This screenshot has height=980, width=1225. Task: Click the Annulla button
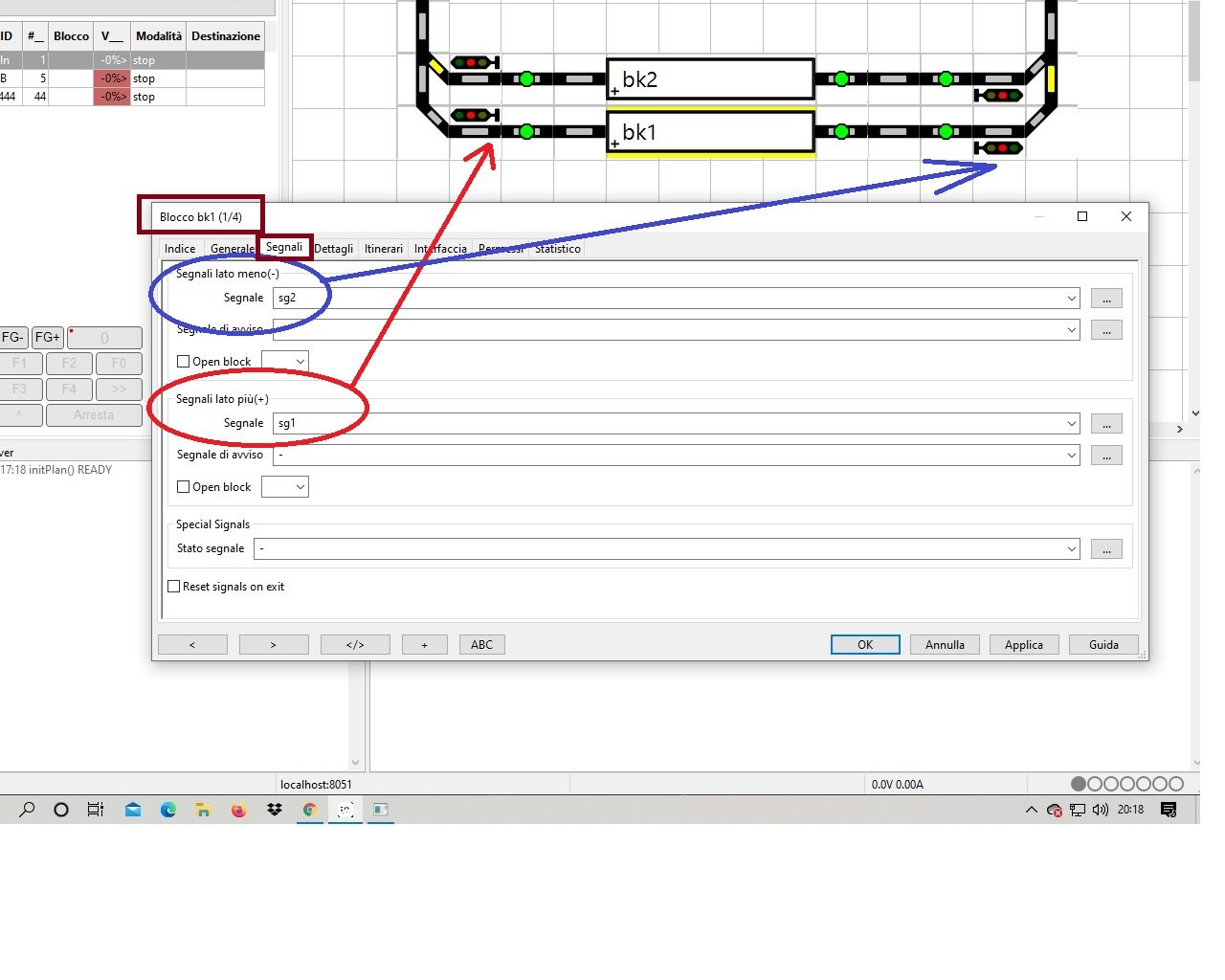[944, 645]
